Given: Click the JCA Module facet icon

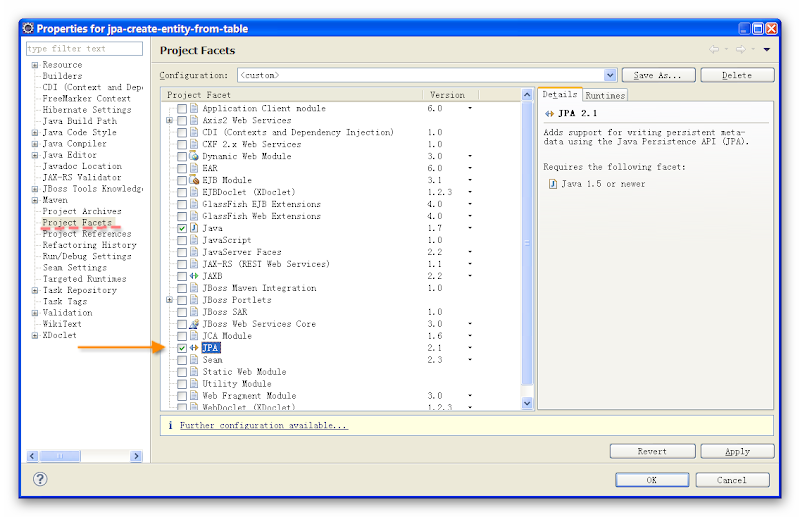Looking at the screenshot, I should coord(194,336).
